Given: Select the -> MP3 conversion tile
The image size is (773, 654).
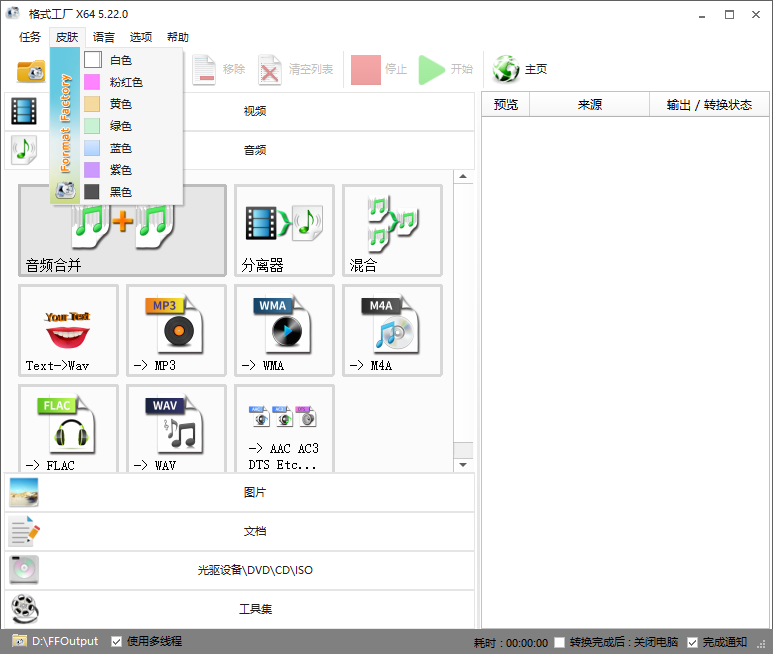Looking at the screenshot, I should [x=176, y=330].
